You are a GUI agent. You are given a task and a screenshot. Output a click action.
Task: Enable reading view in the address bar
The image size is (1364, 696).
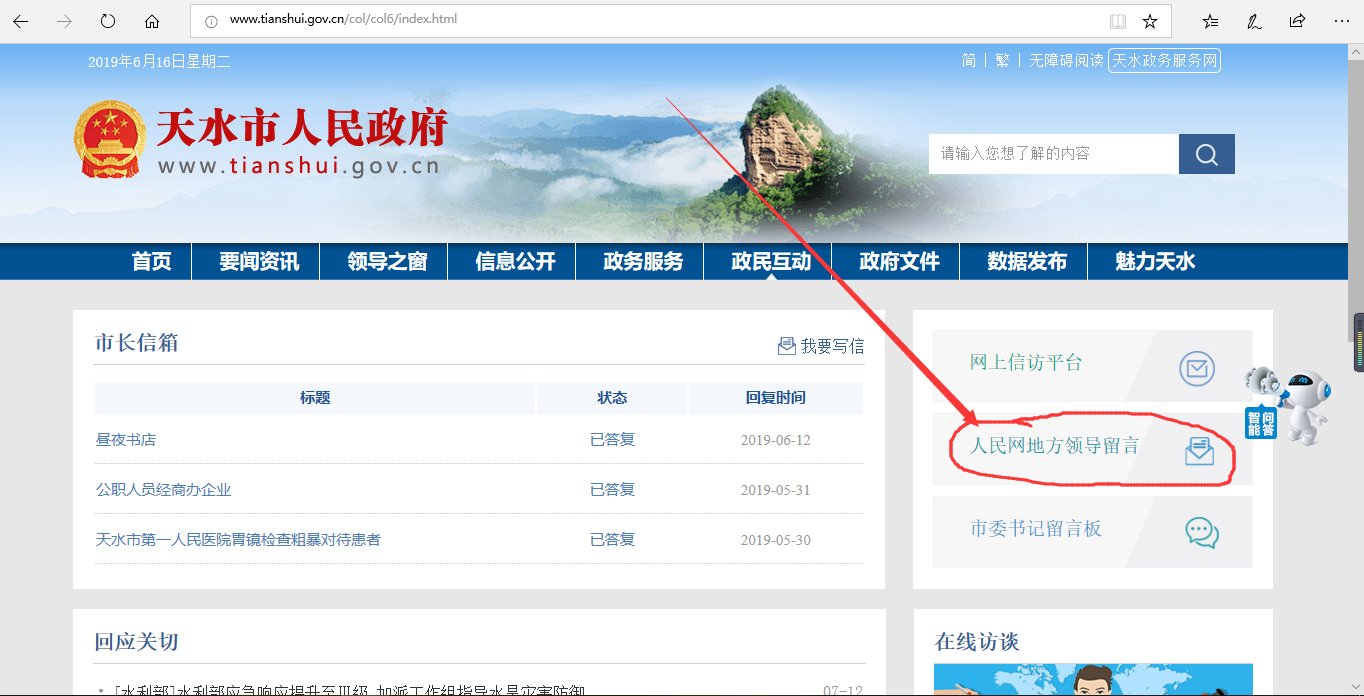click(x=1116, y=19)
